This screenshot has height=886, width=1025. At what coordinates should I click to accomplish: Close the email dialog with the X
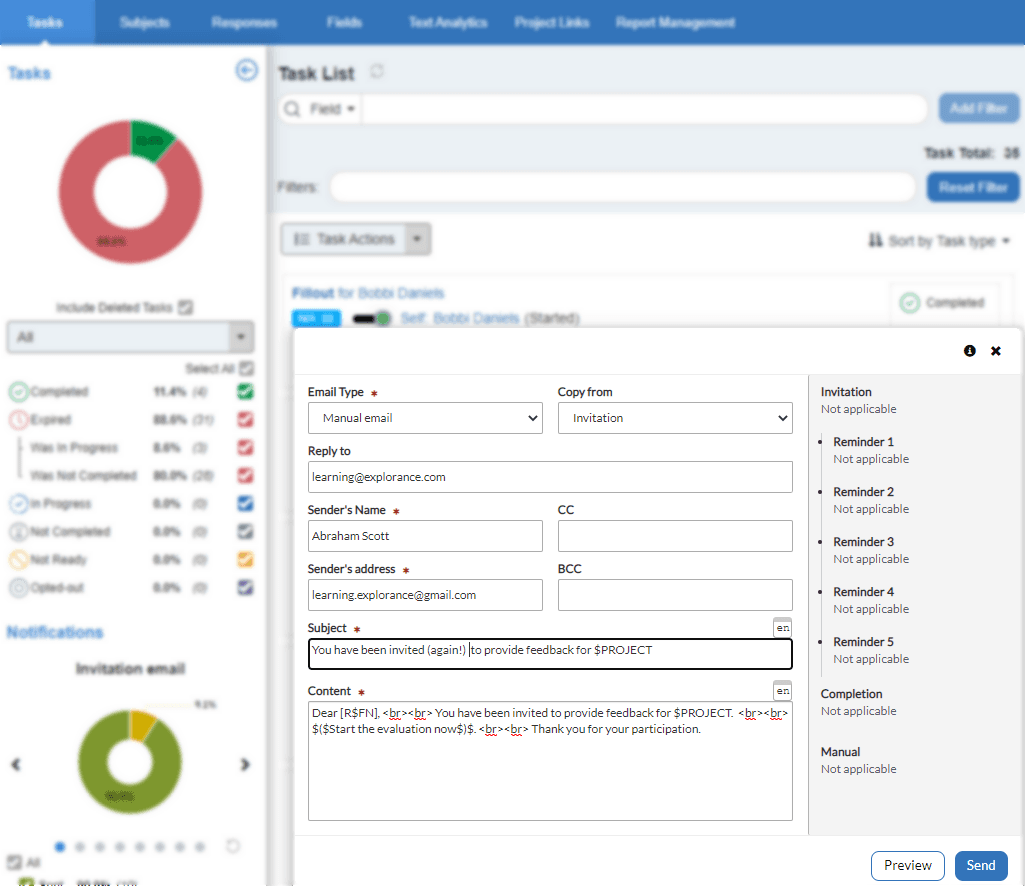click(x=996, y=351)
